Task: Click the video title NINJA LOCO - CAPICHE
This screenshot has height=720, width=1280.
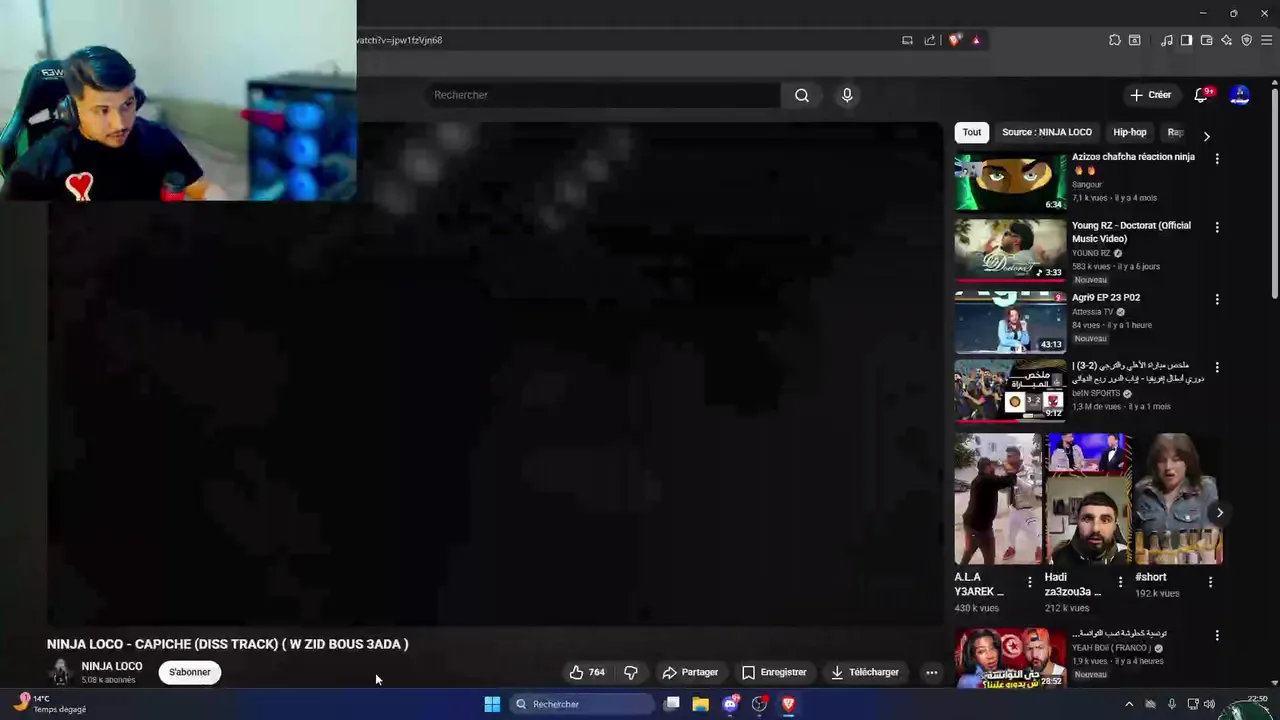Action: click(x=228, y=644)
